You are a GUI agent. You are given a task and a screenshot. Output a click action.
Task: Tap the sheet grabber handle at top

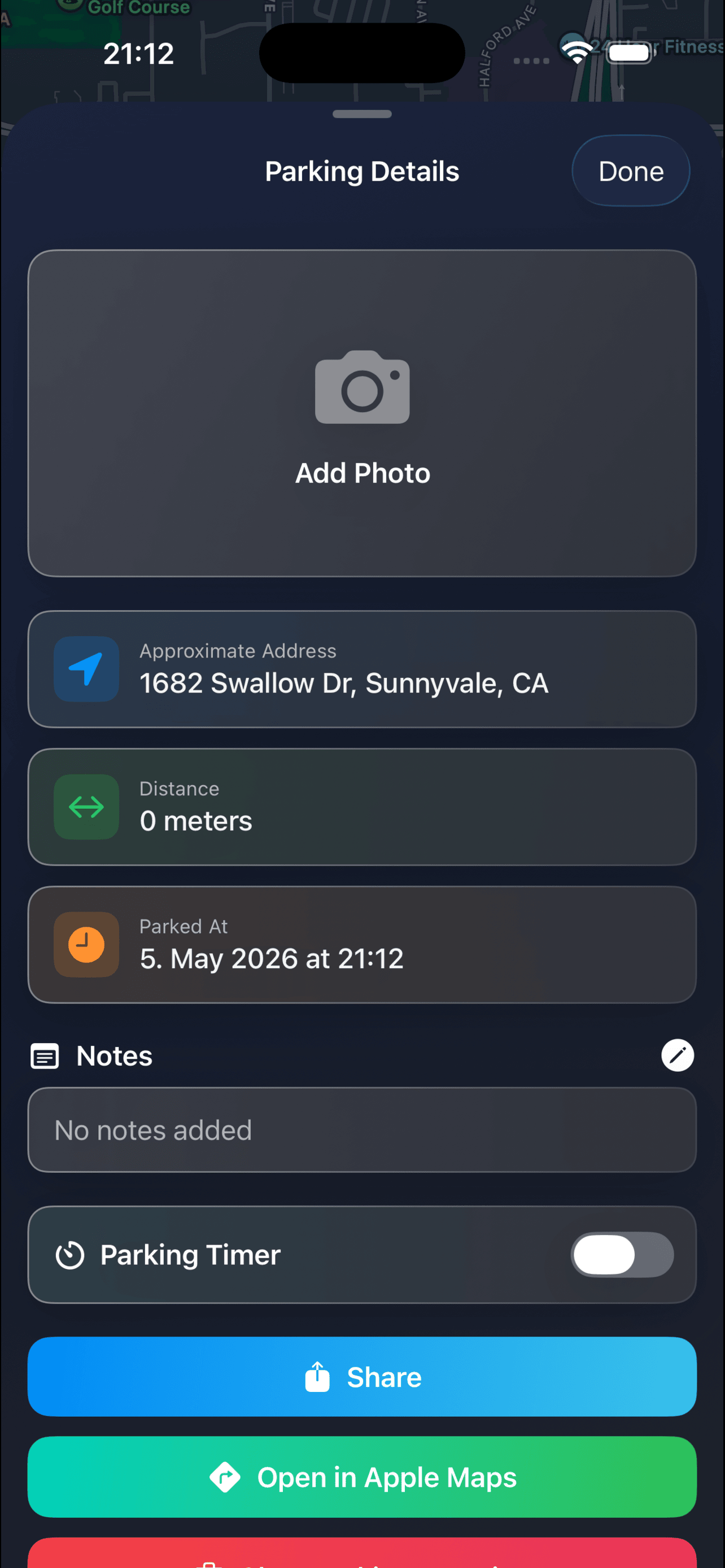[x=362, y=114]
